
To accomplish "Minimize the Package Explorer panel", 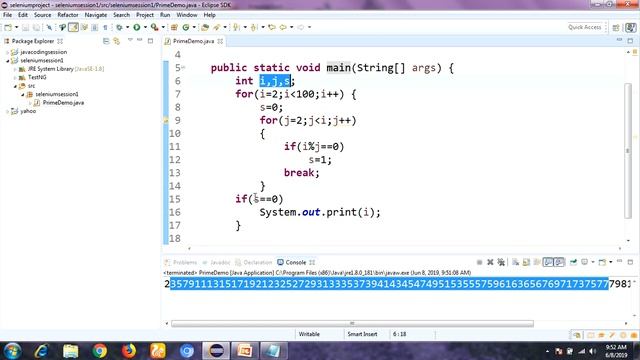I will click(x=140, y=40).
